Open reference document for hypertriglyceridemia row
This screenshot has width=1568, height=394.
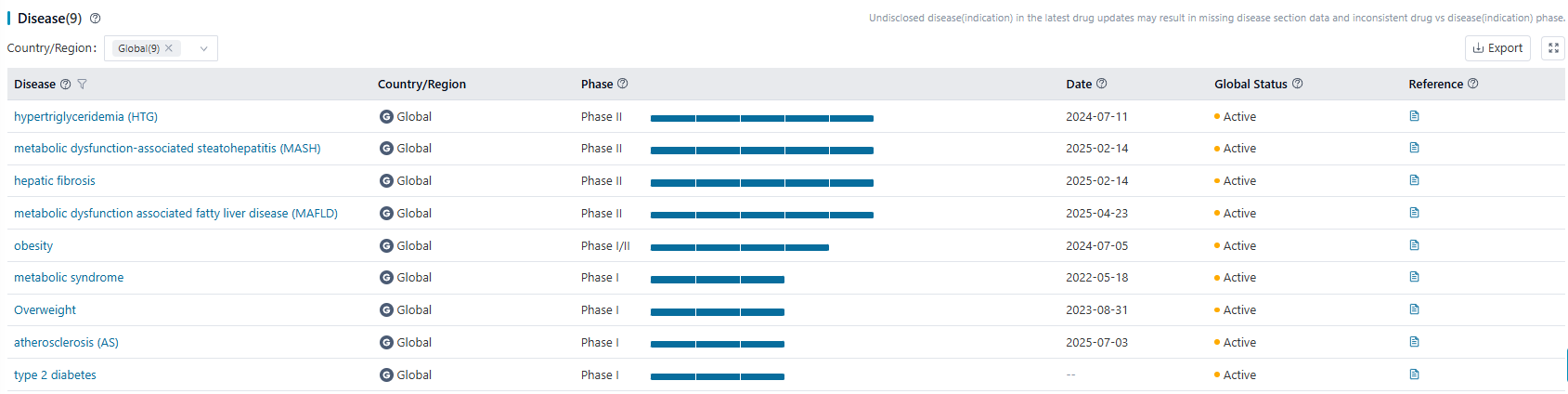tap(1414, 116)
